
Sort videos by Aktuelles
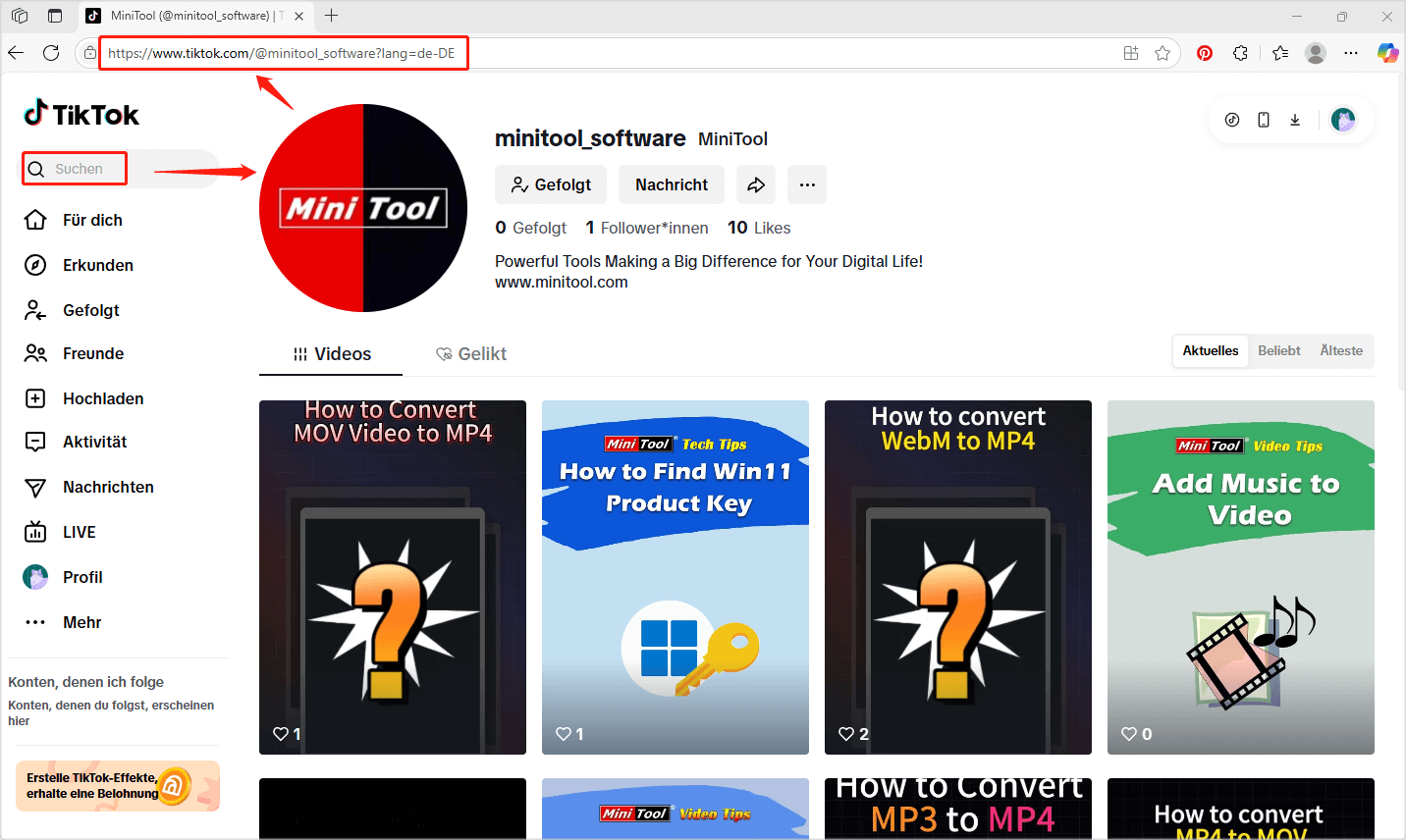tap(1211, 350)
